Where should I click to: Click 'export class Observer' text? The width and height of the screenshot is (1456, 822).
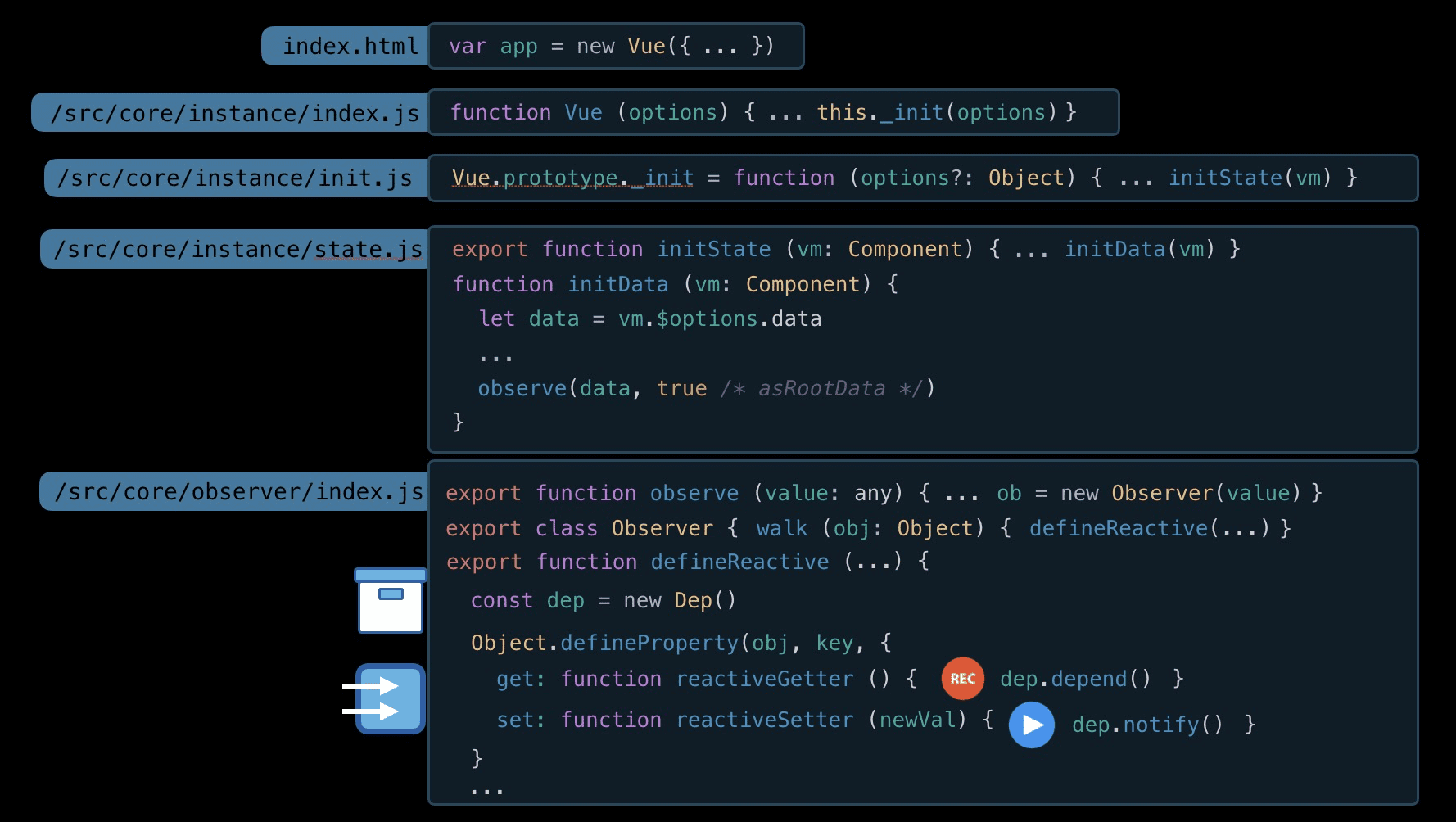tap(580, 528)
